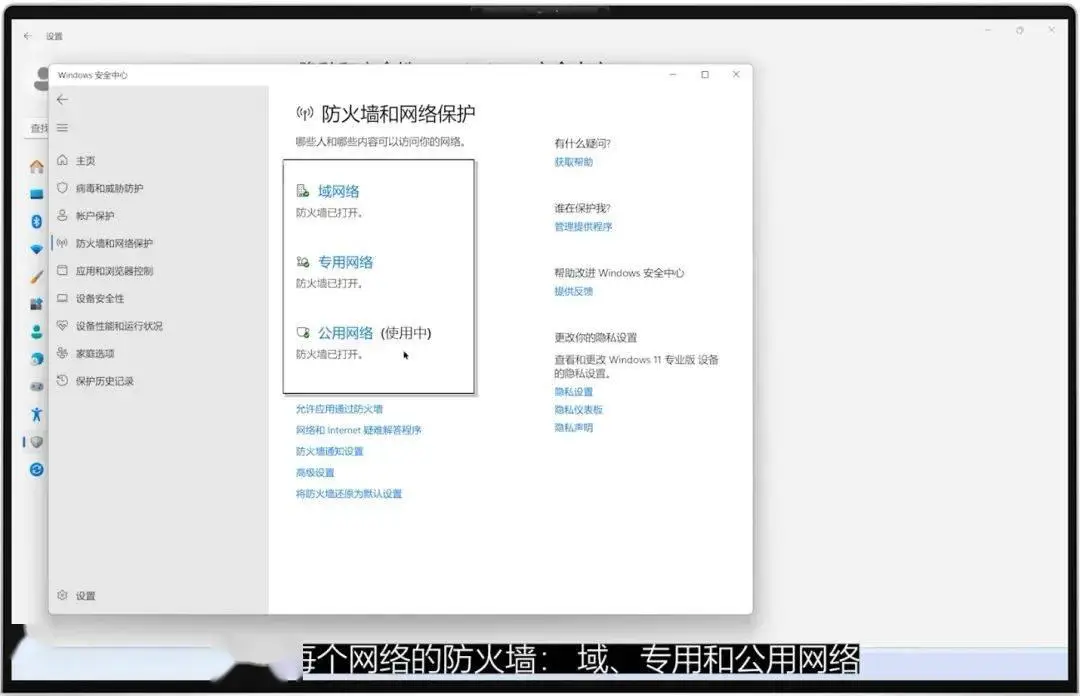Open 隐私声明 link
The height and width of the screenshot is (696, 1080).
tap(573, 428)
